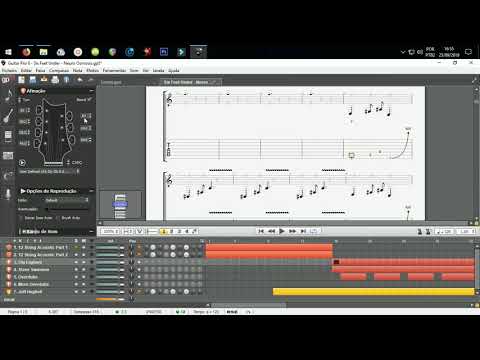Select voice 2 in the voice selector

click(171, 231)
